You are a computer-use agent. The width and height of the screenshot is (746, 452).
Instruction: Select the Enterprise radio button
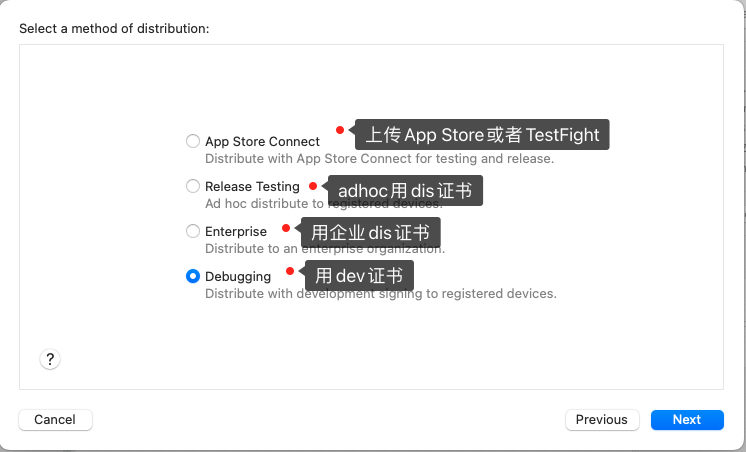[193, 231]
